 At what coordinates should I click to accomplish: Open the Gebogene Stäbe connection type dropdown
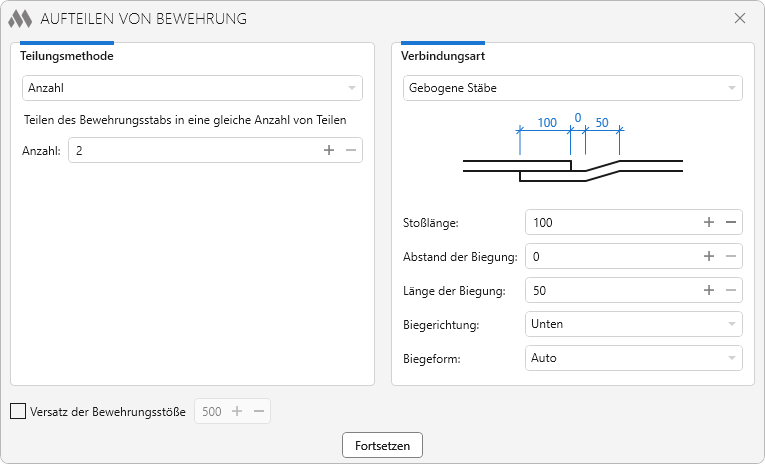(572, 88)
